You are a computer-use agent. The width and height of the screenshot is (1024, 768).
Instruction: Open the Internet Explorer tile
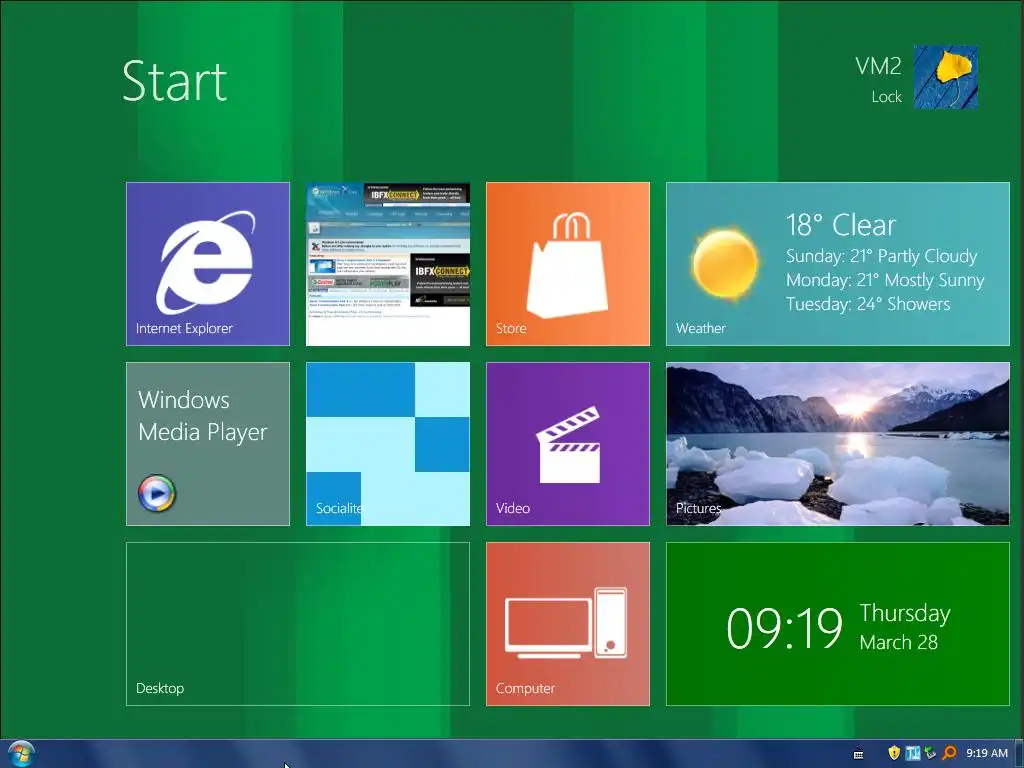point(208,264)
